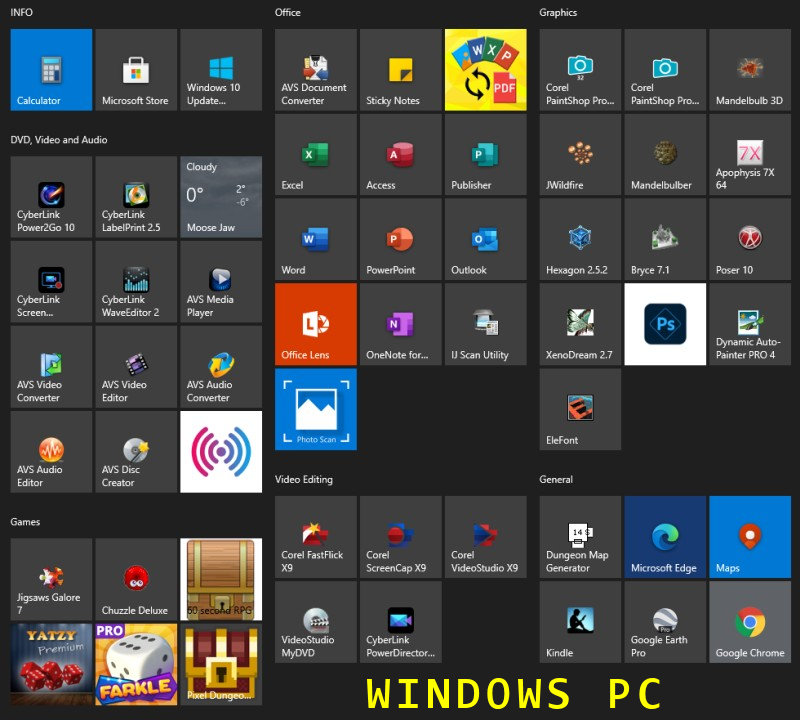Open the yellow PDF converter tile
This screenshot has height=720, width=800.
(486, 69)
